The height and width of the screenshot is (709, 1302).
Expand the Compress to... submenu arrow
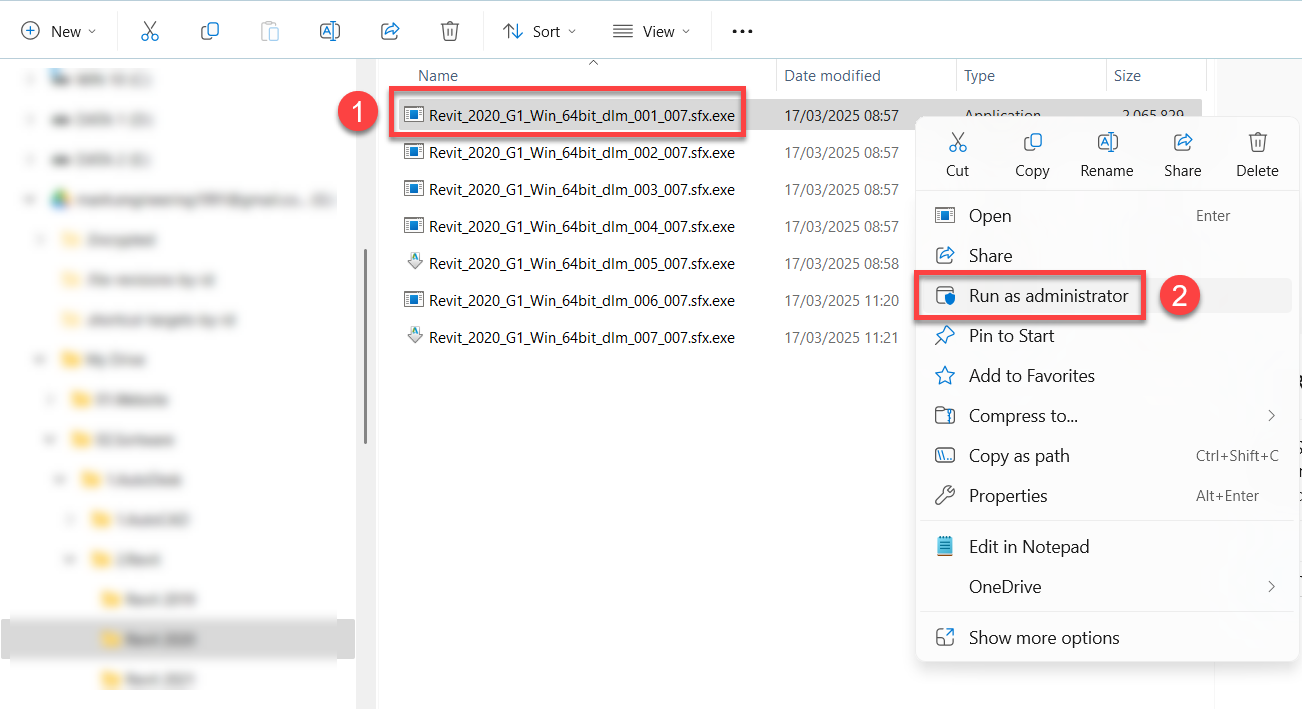pyautogui.click(x=1271, y=416)
